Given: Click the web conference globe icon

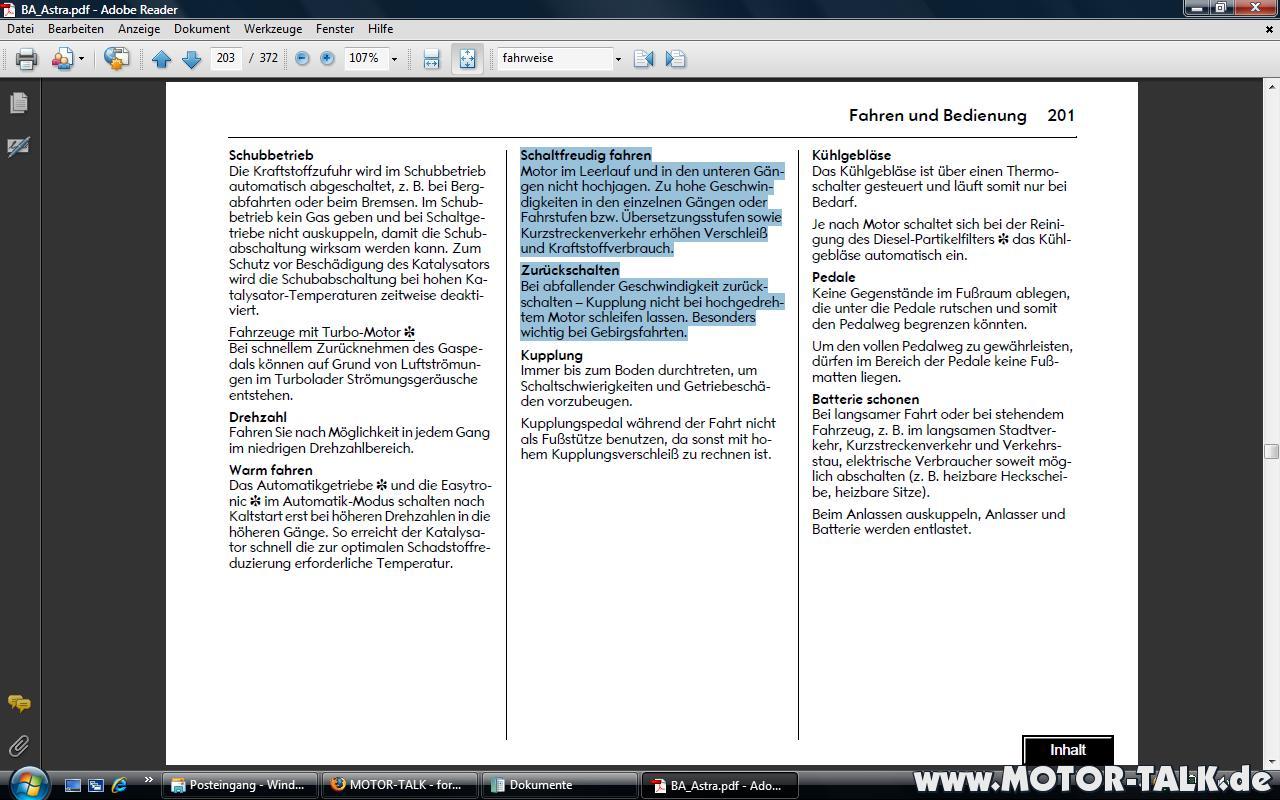Looking at the screenshot, I should 116,59.
